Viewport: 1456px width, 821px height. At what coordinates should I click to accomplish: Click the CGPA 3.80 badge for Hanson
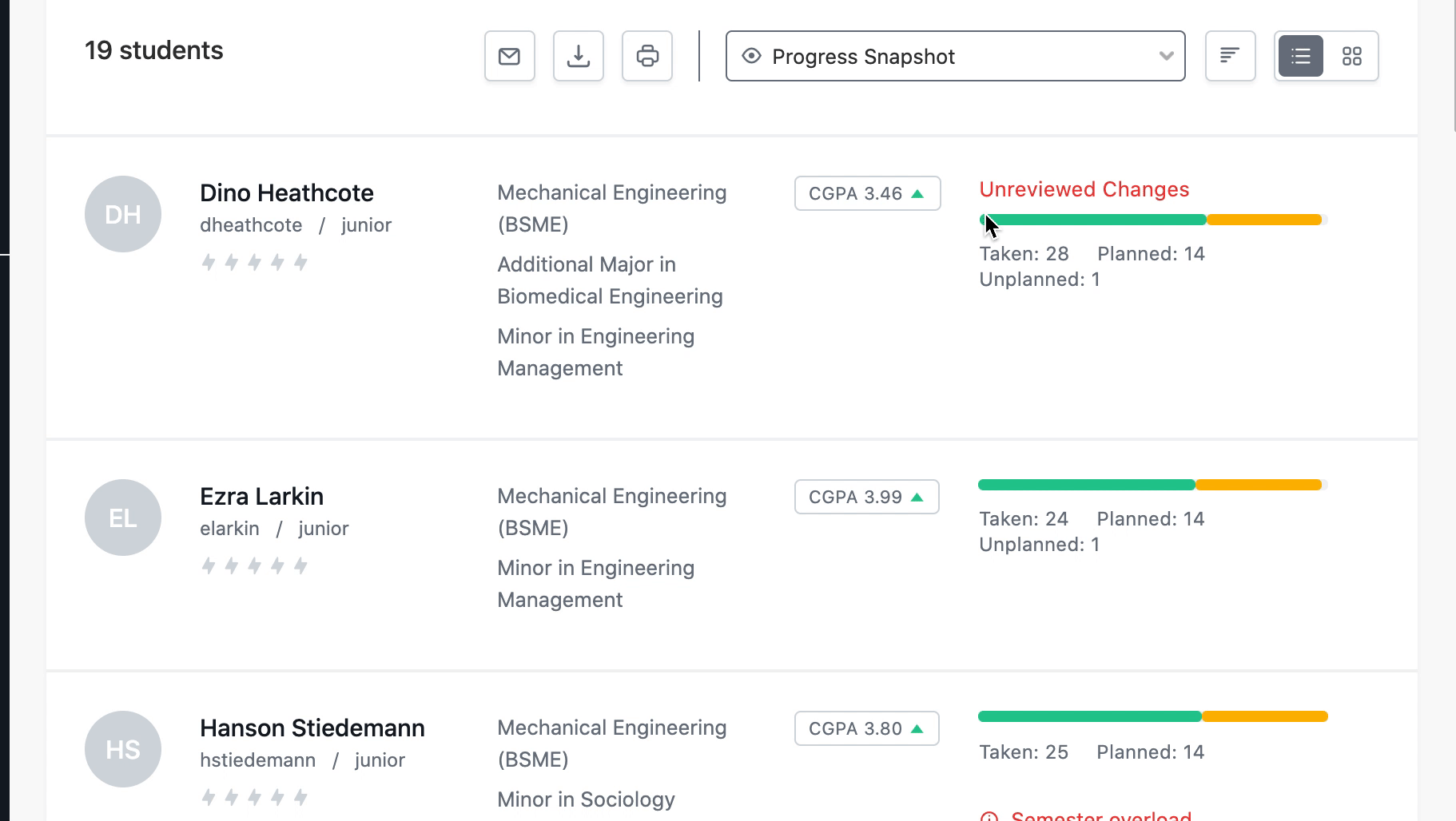866,728
